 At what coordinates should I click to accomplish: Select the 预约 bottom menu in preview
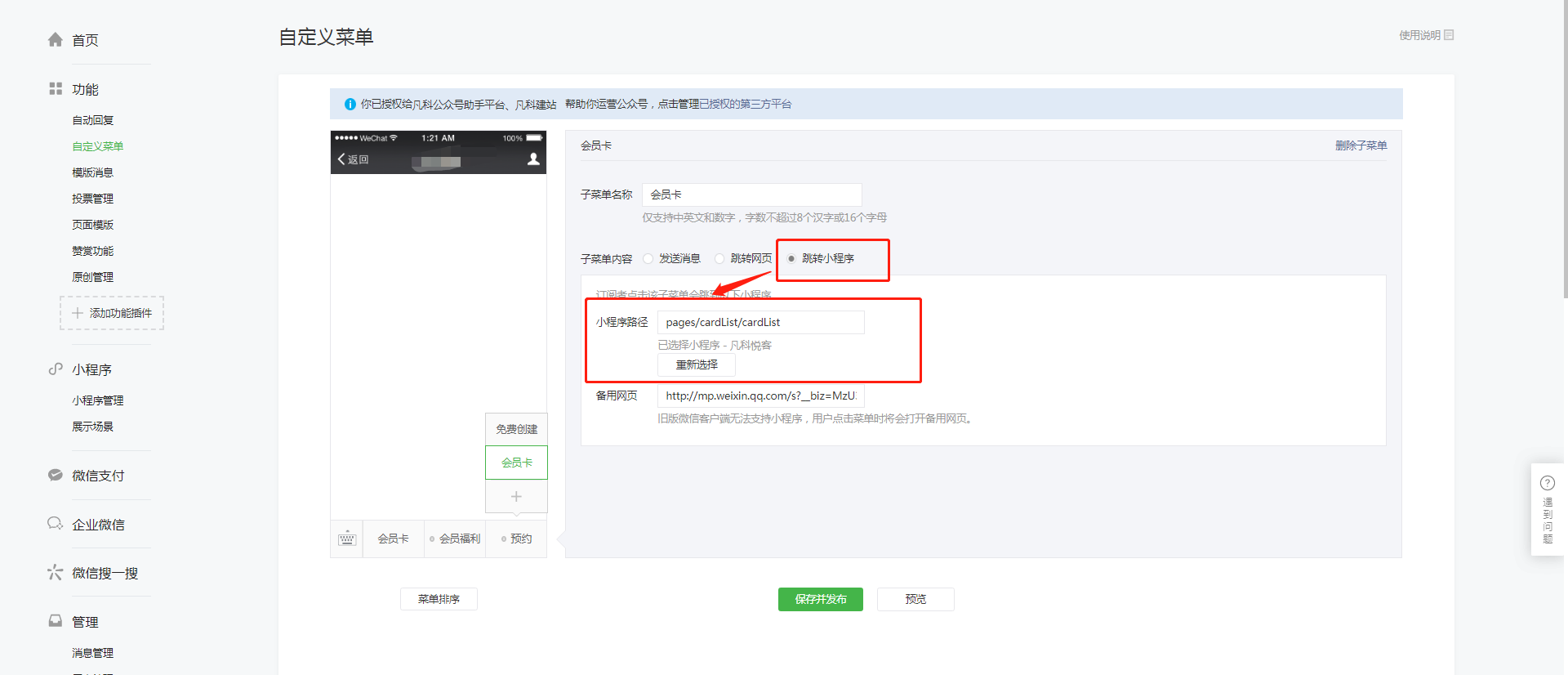(x=516, y=539)
